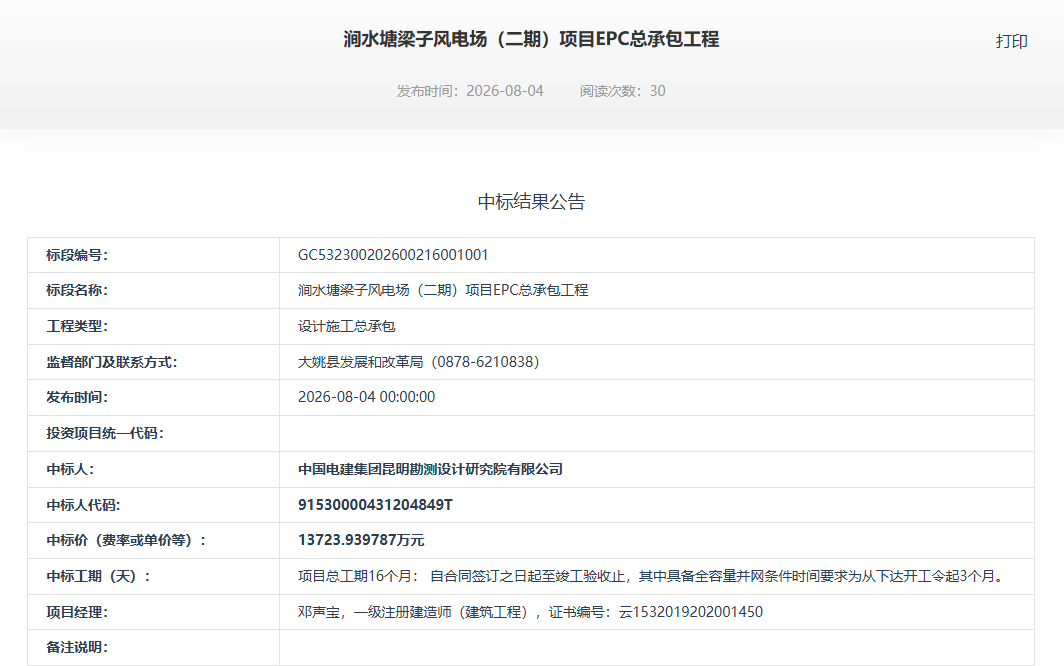Click the 投资项目统一代码 label

[104, 433]
